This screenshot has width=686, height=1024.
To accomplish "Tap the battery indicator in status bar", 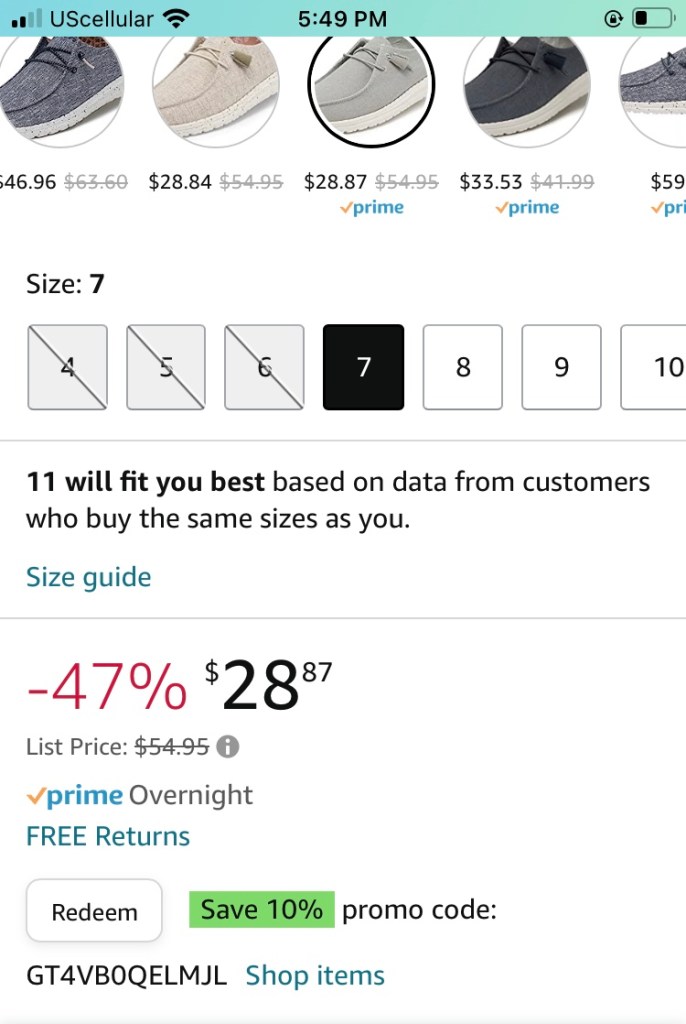I will click(x=653, y=18).
